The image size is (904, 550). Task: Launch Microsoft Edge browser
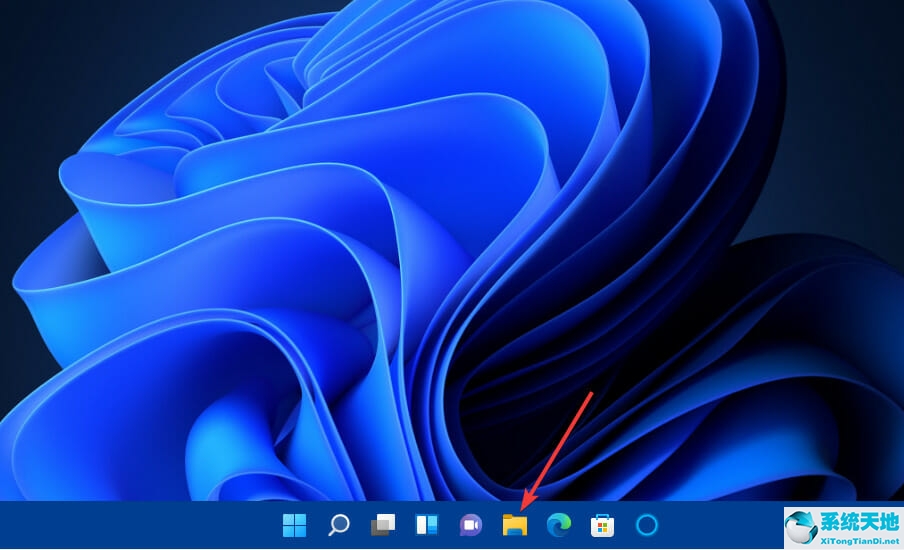(x=559, y=525)
